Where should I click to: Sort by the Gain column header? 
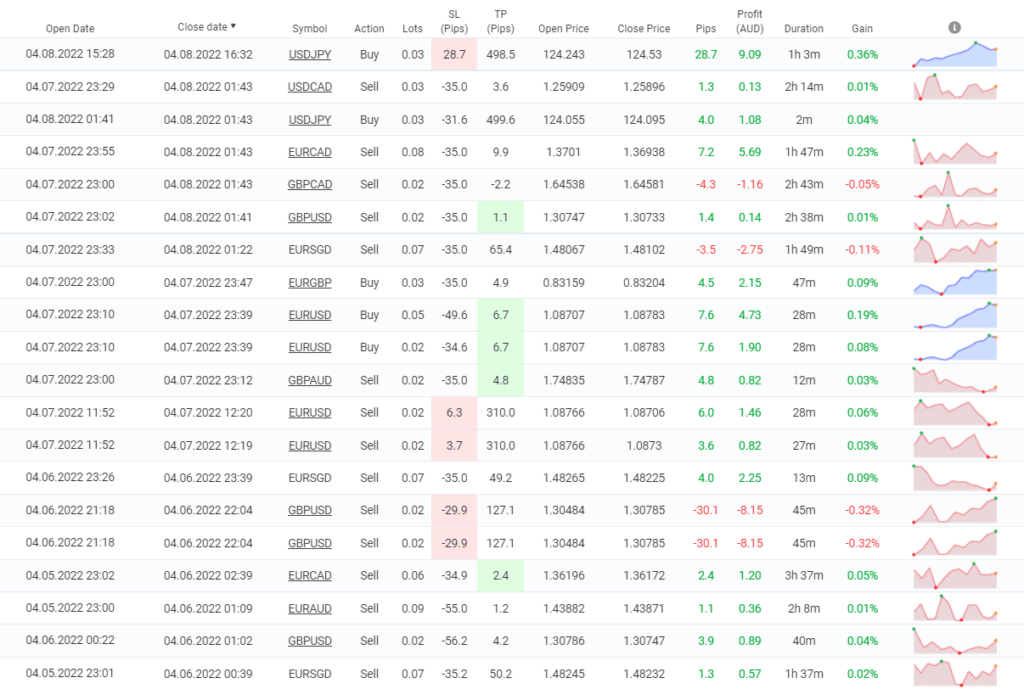[862, 28]
